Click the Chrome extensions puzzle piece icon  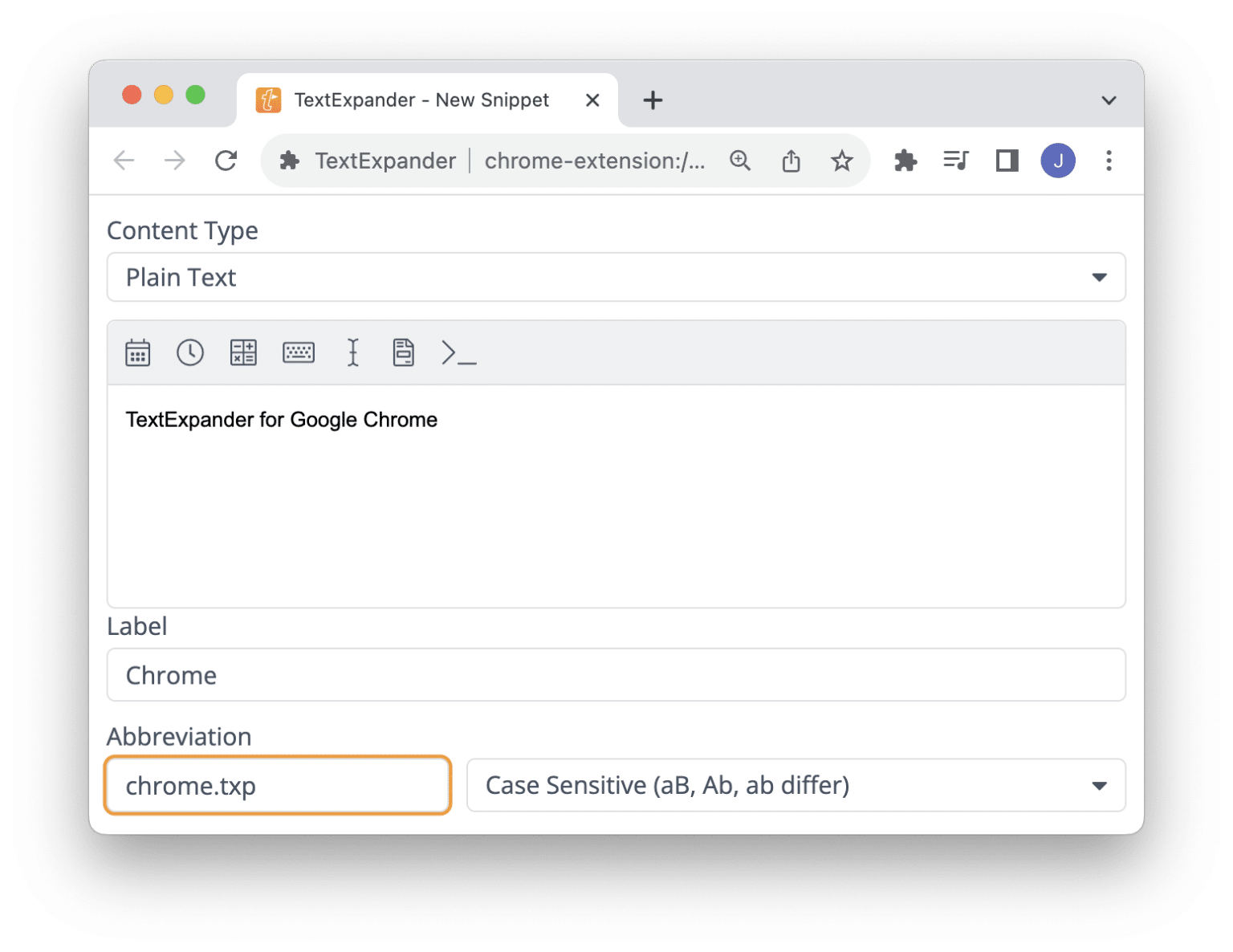click(x=905, y=161)
